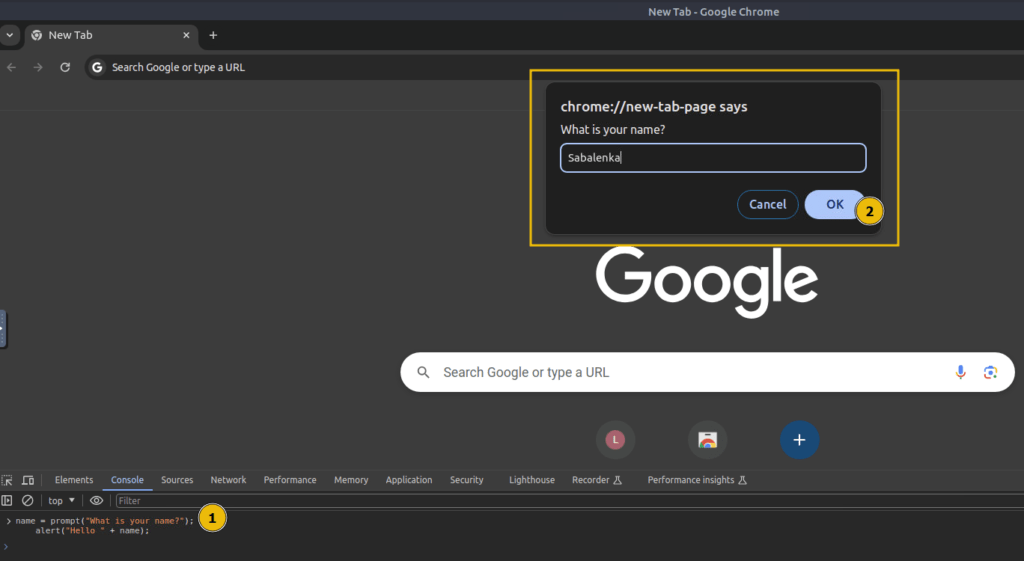The width and height of the screenshot is (1024, 561).
Task: Click OK in the prompt dialog
Action: (835, 204)
